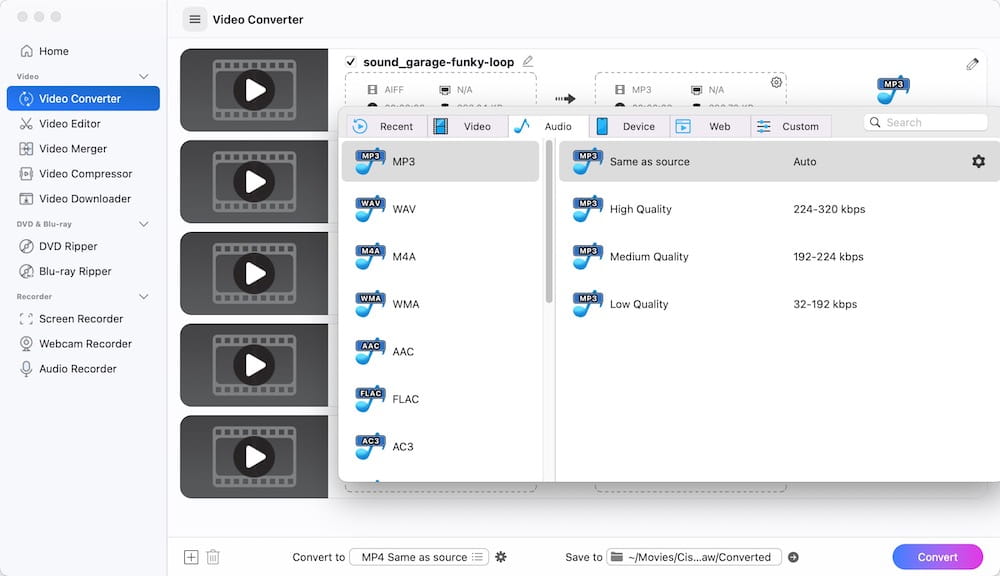The height and width of the screenshot is (576, 1000).
Task: Open the Convert to format dropdown
Action: click(419, 557)
